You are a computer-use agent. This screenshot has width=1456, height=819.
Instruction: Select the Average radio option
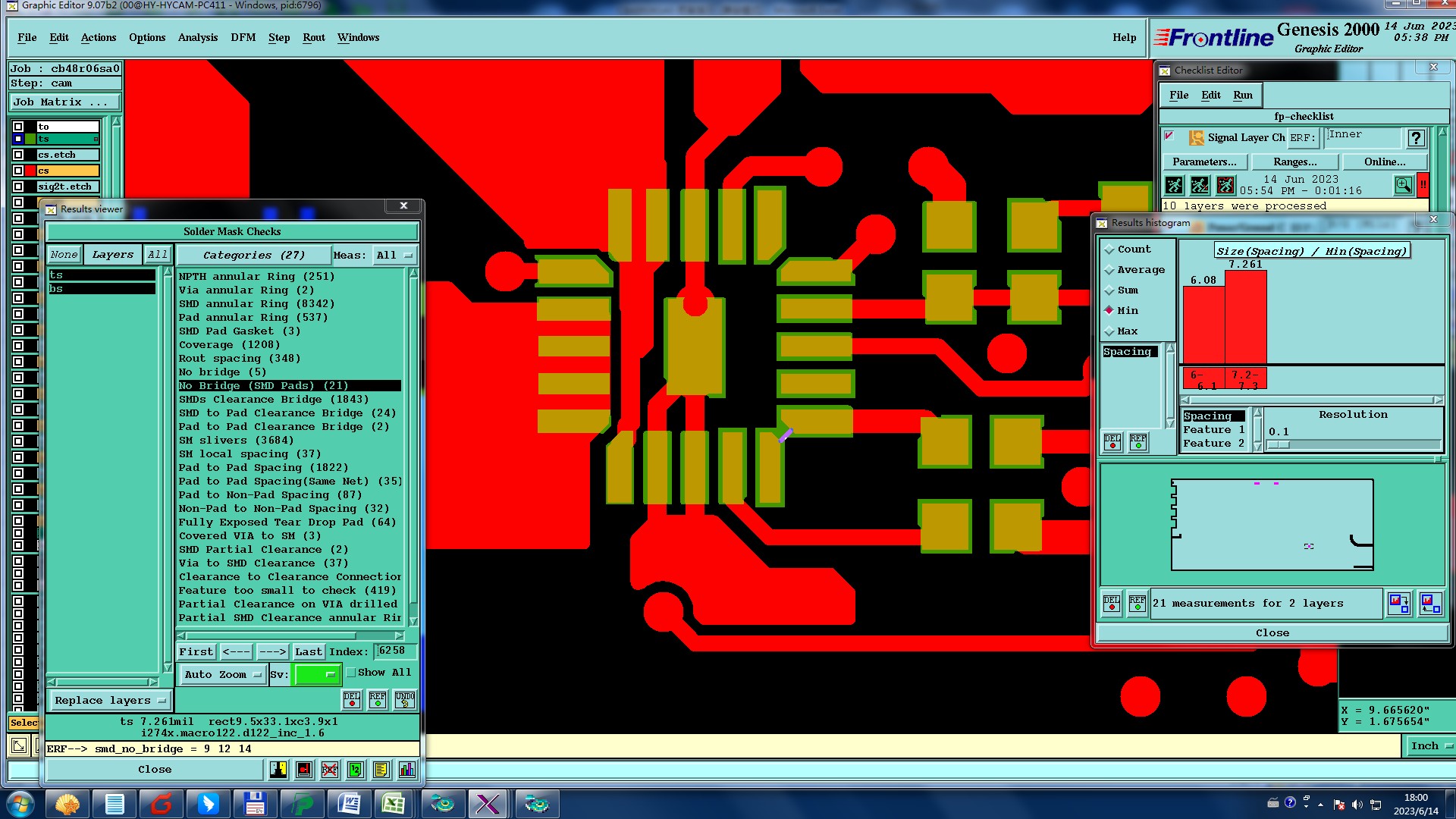[1109, 270]
